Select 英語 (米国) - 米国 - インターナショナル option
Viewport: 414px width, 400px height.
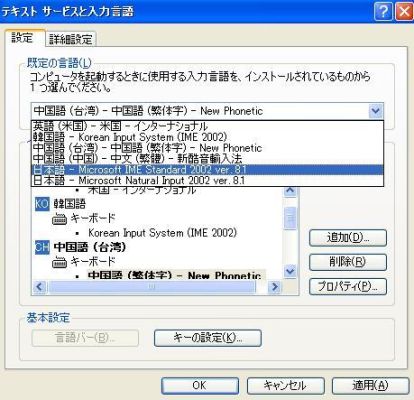tap(207, 126)
